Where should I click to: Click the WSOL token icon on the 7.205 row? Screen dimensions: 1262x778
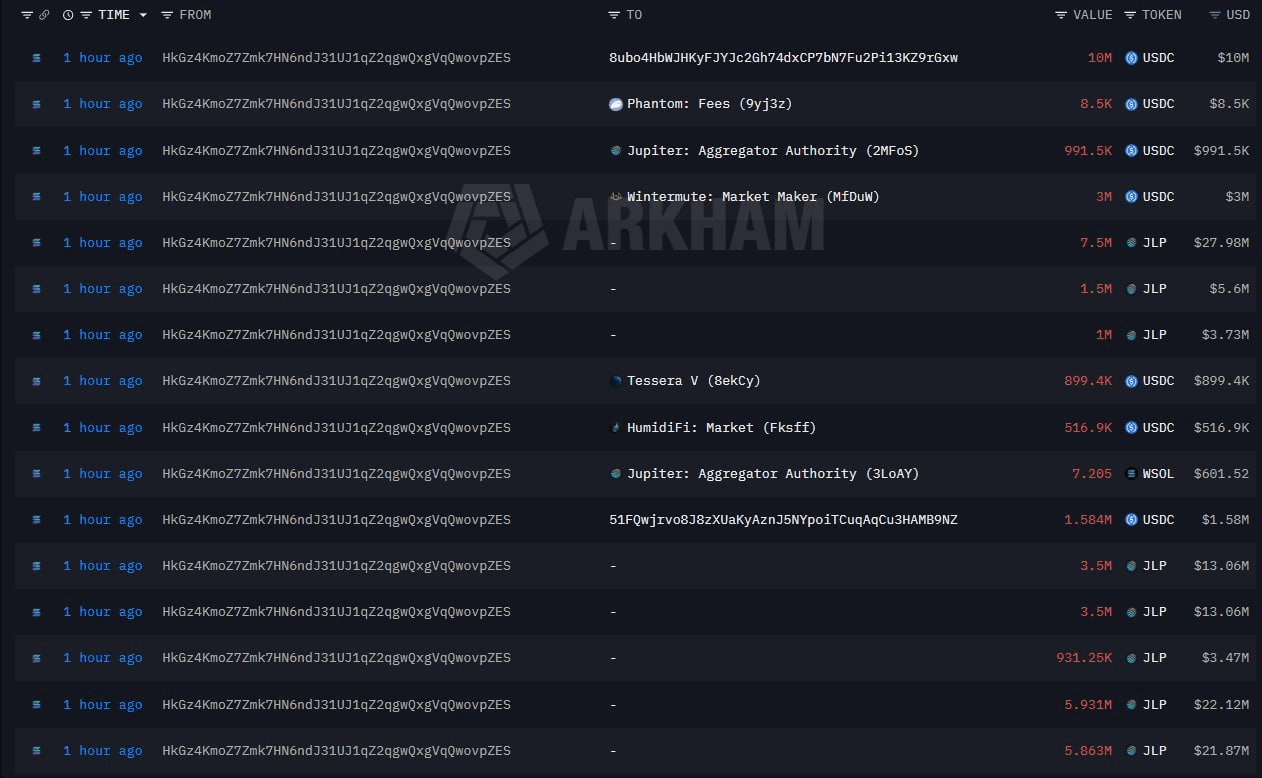(1130, 473)
